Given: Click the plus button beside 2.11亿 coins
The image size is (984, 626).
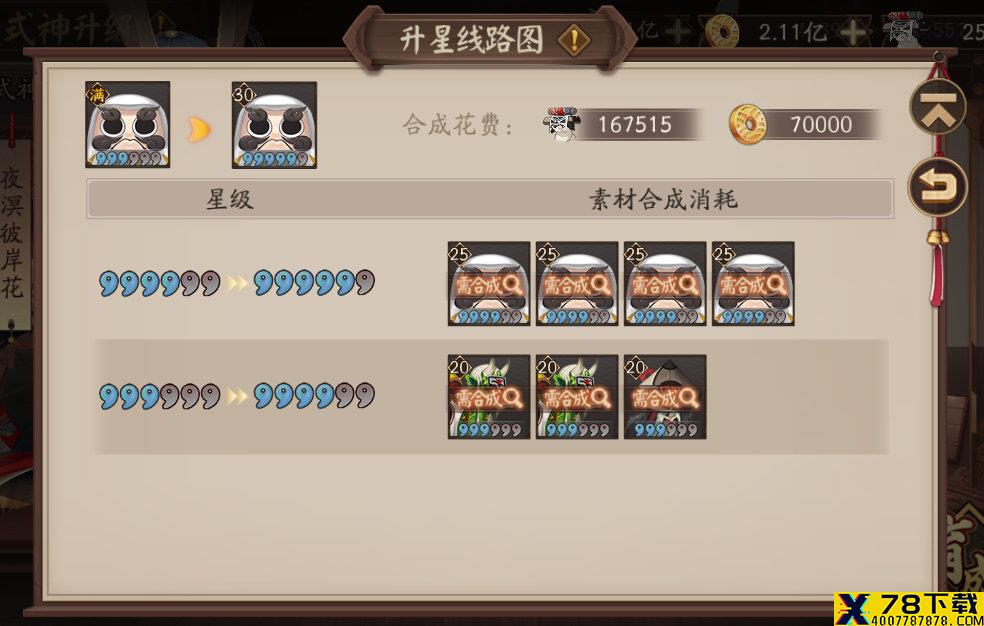Looking at the screenshot, I should click(x=852, y=31).
